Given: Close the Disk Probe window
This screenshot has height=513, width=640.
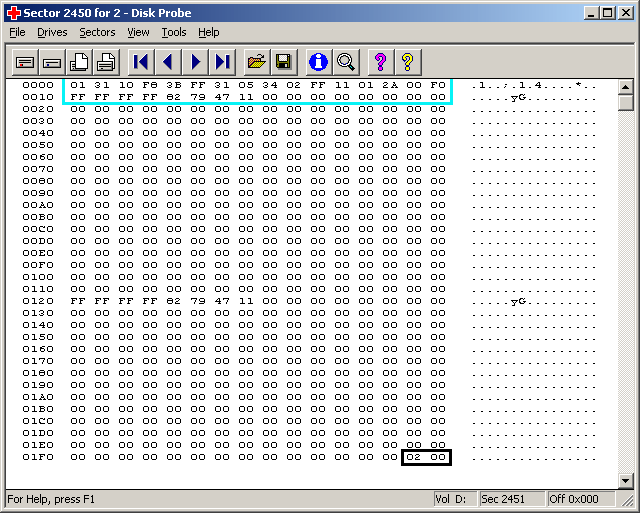Looking at the screenshot, I should pyautogui.click(x=625, y=13).
